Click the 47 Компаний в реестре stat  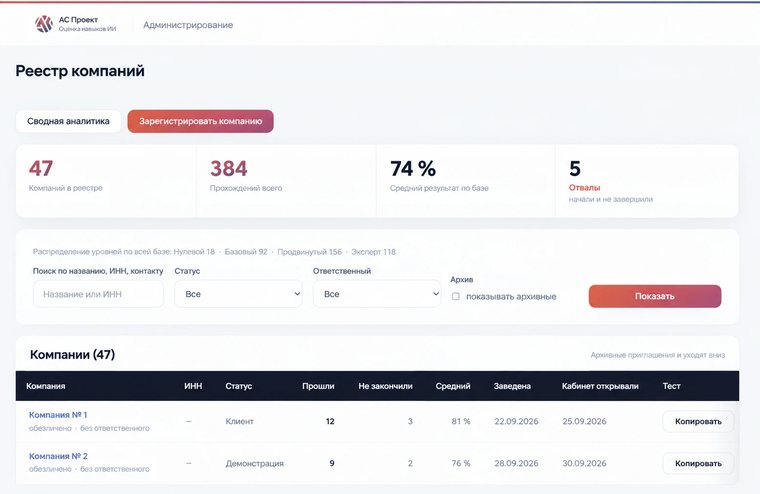[x=106, y=180]
